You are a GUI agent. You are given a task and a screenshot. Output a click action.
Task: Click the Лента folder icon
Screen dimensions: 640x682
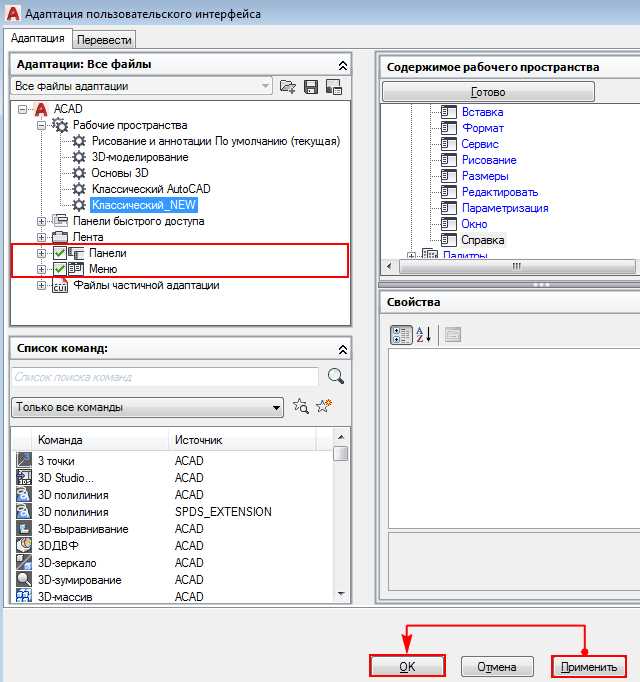[60, 237]
